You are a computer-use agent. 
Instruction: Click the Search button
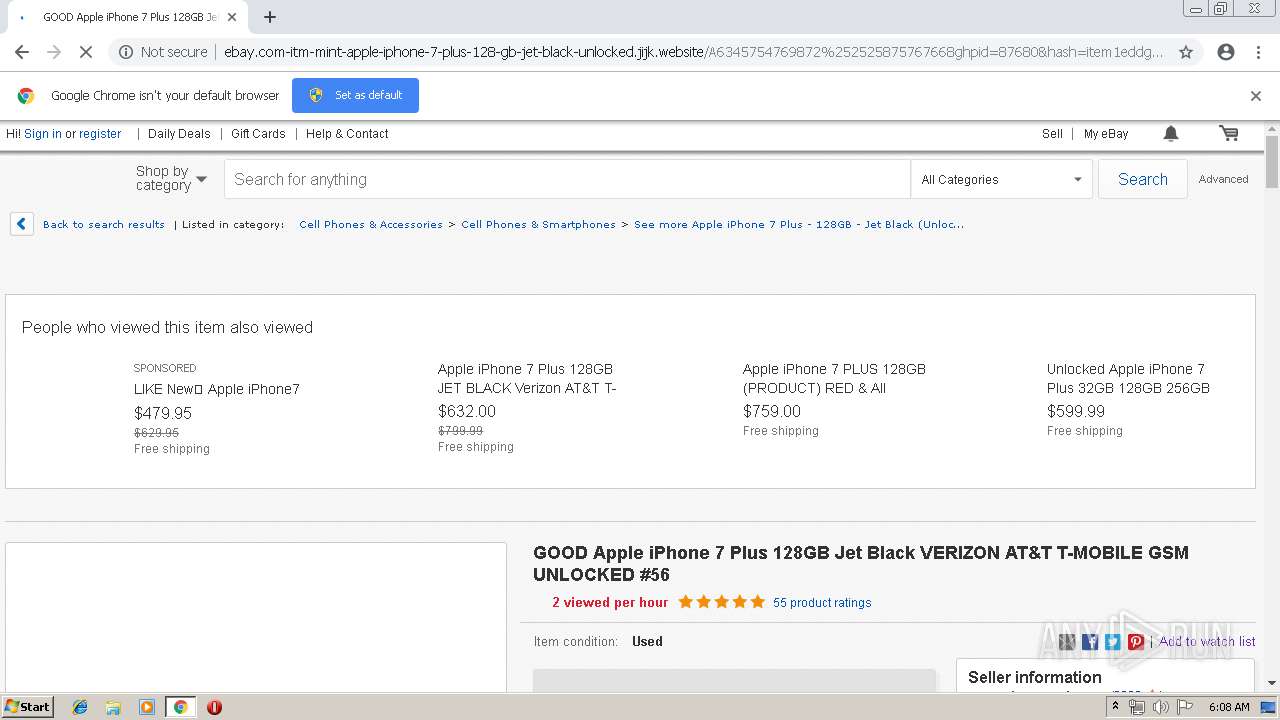1143,179
